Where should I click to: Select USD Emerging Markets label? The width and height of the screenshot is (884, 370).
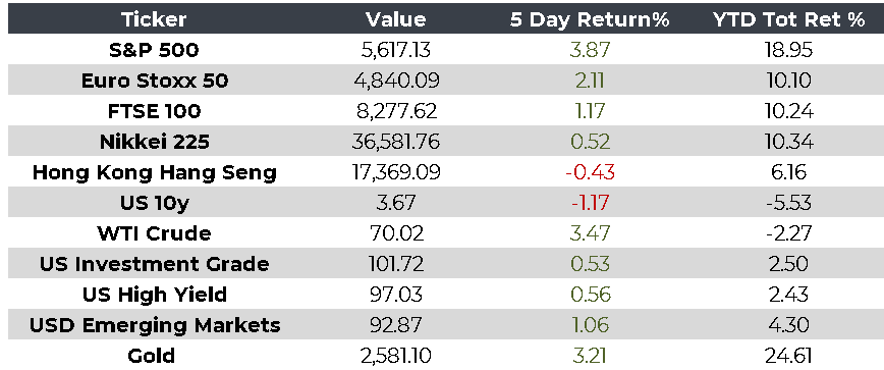pos(154,325)
